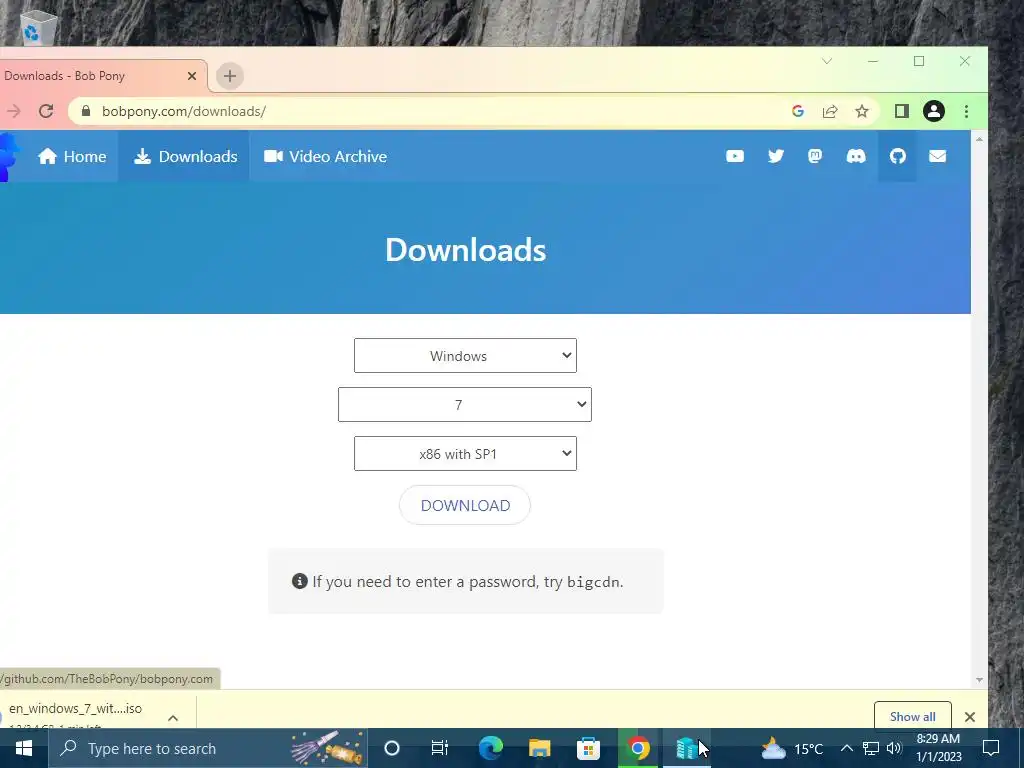Click the Downloads page heading
The width and height of the screenshot is (1024, 768).
click(x=465, y=249)
